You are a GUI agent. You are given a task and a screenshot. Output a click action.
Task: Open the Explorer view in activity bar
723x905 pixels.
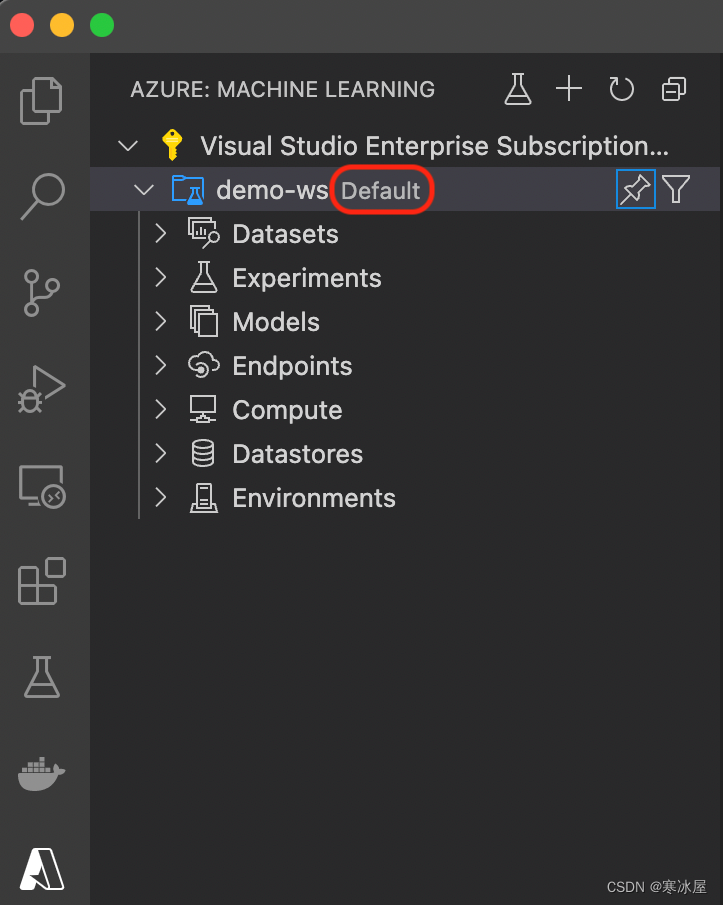coord(42,100)
